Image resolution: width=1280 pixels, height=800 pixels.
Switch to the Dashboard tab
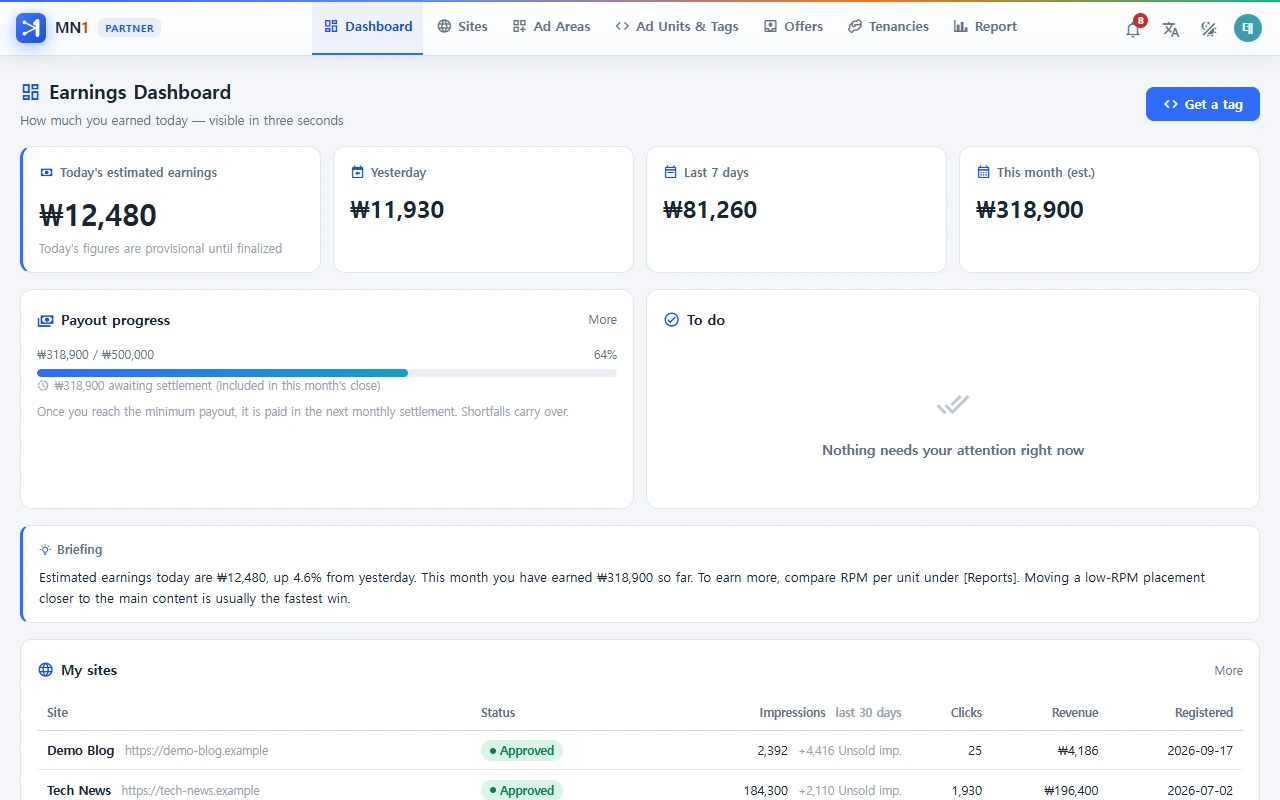click(x=368, y=27)
